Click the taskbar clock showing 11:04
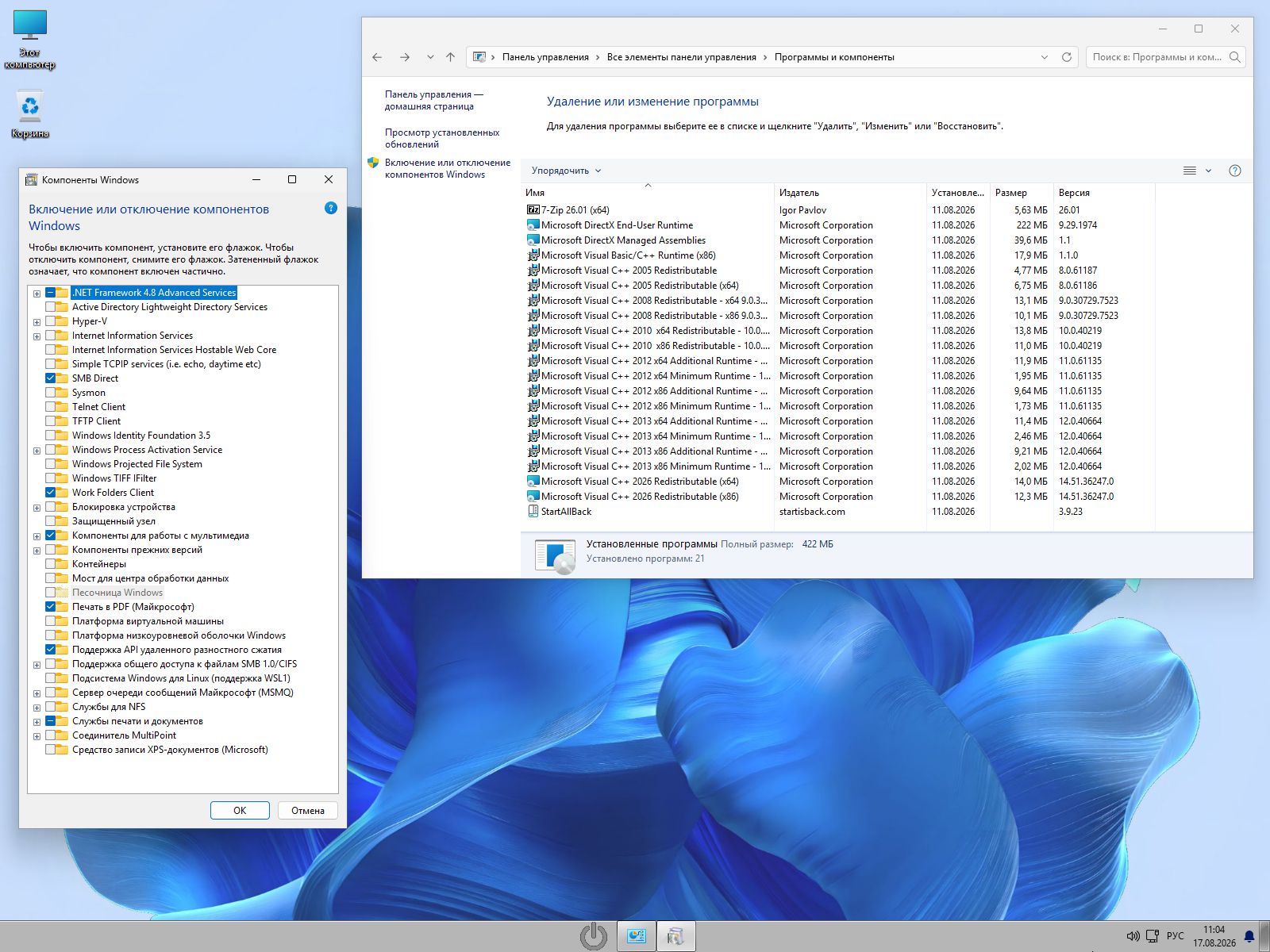Viewport: 1270px width, 952px height. [1214, 936]
